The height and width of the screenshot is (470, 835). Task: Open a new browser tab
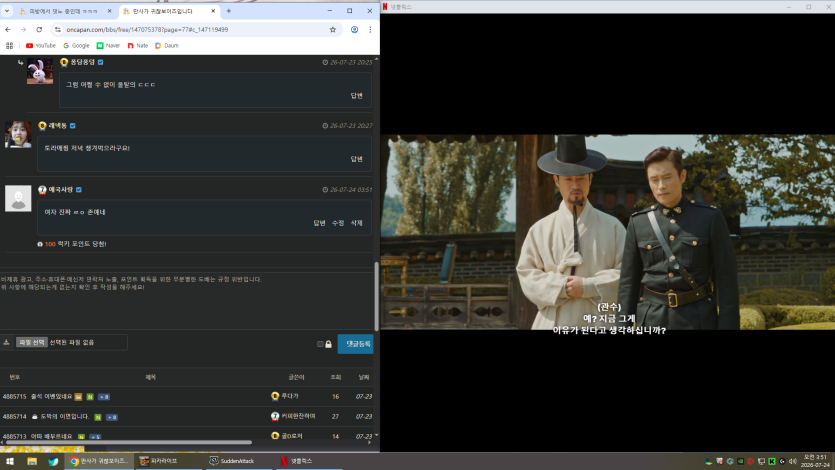(x=229, y=11)
